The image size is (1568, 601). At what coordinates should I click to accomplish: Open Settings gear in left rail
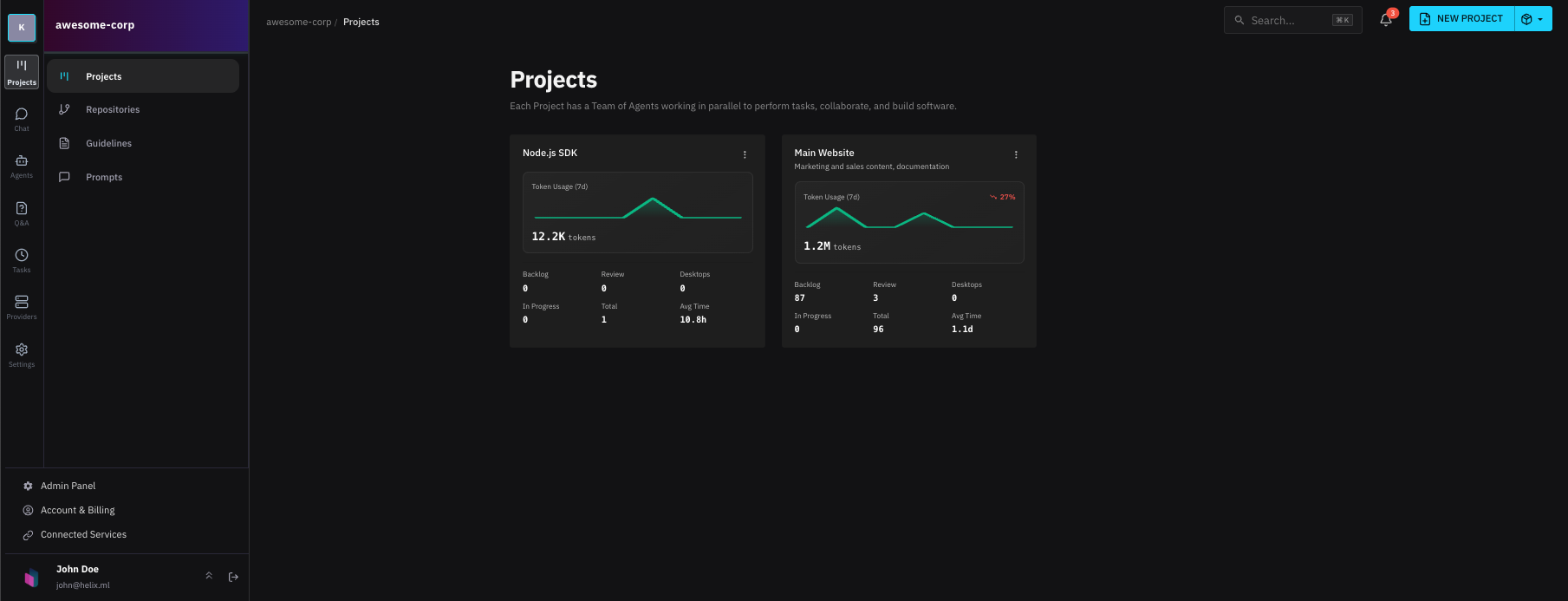(x=22, y=355)
